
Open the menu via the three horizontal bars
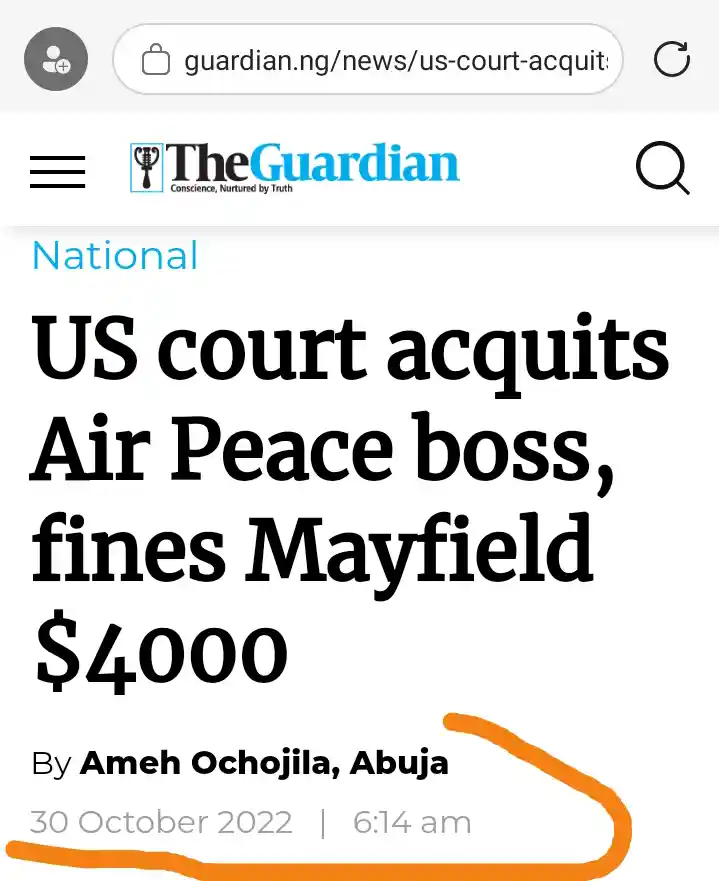pos(57,170)
